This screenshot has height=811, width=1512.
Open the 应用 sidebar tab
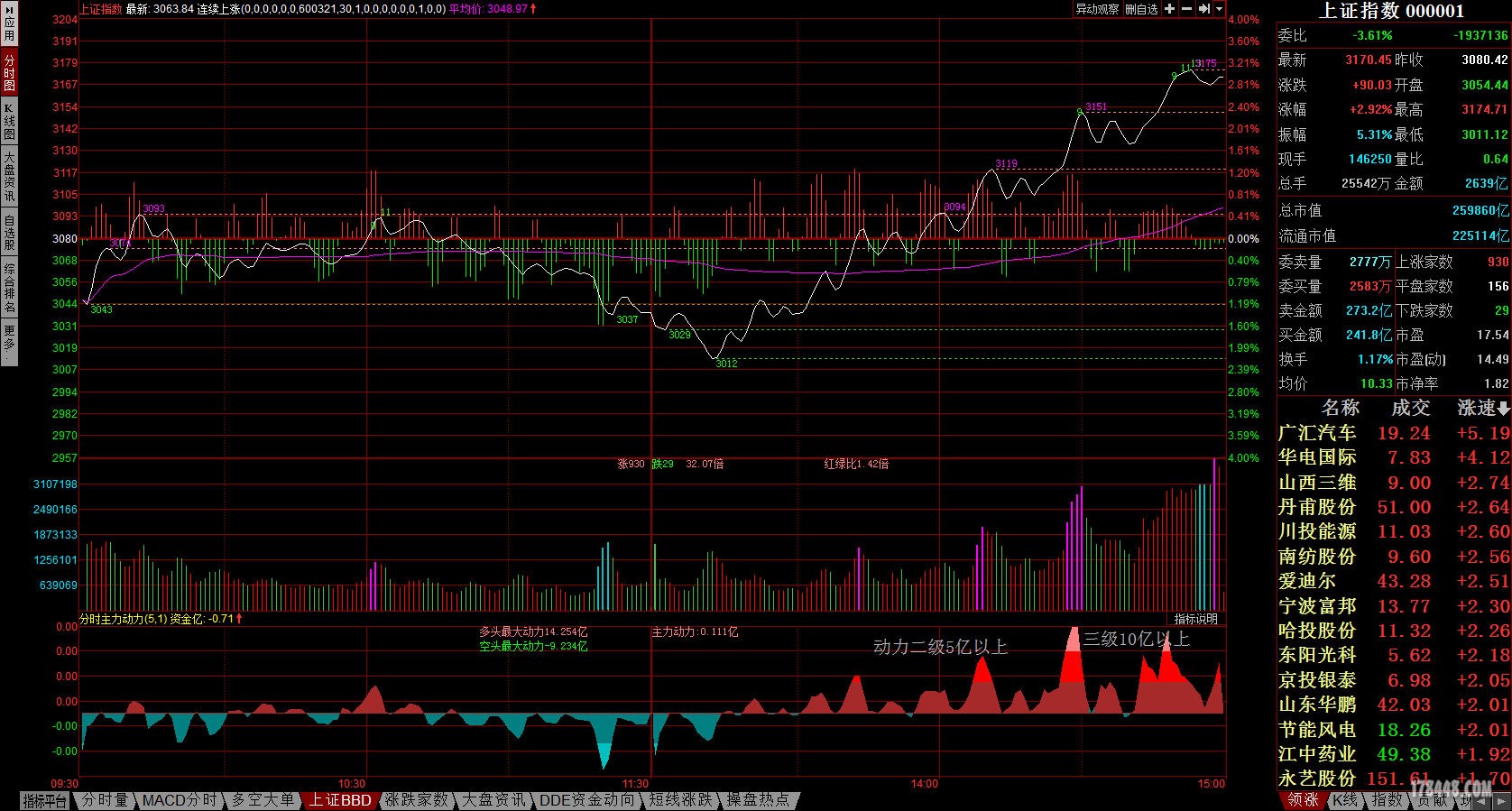pos(9,24)
